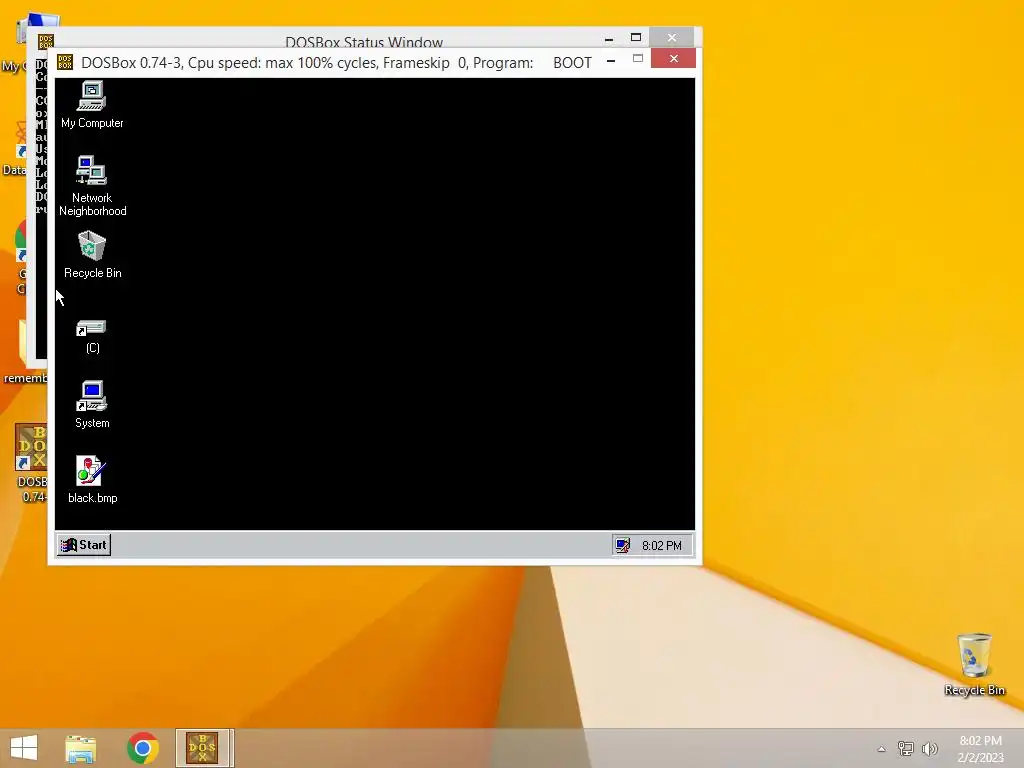The width and height of the screenshot is (1024, 768).
Task: Maximize the DOSBox 0.74-3 window
Action: (638, 59)
